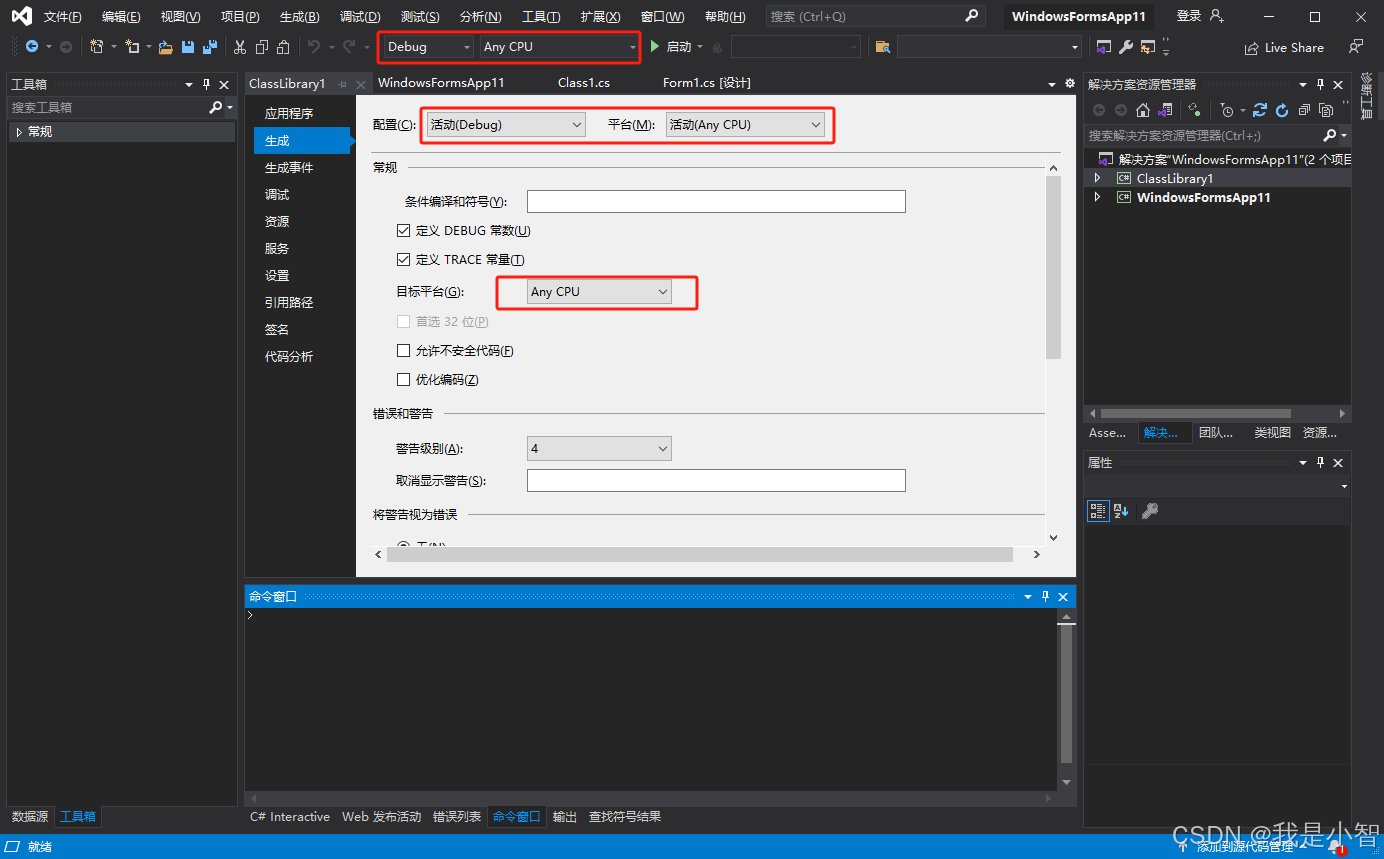Select the 输出 bottom tab

coord(565,817)
